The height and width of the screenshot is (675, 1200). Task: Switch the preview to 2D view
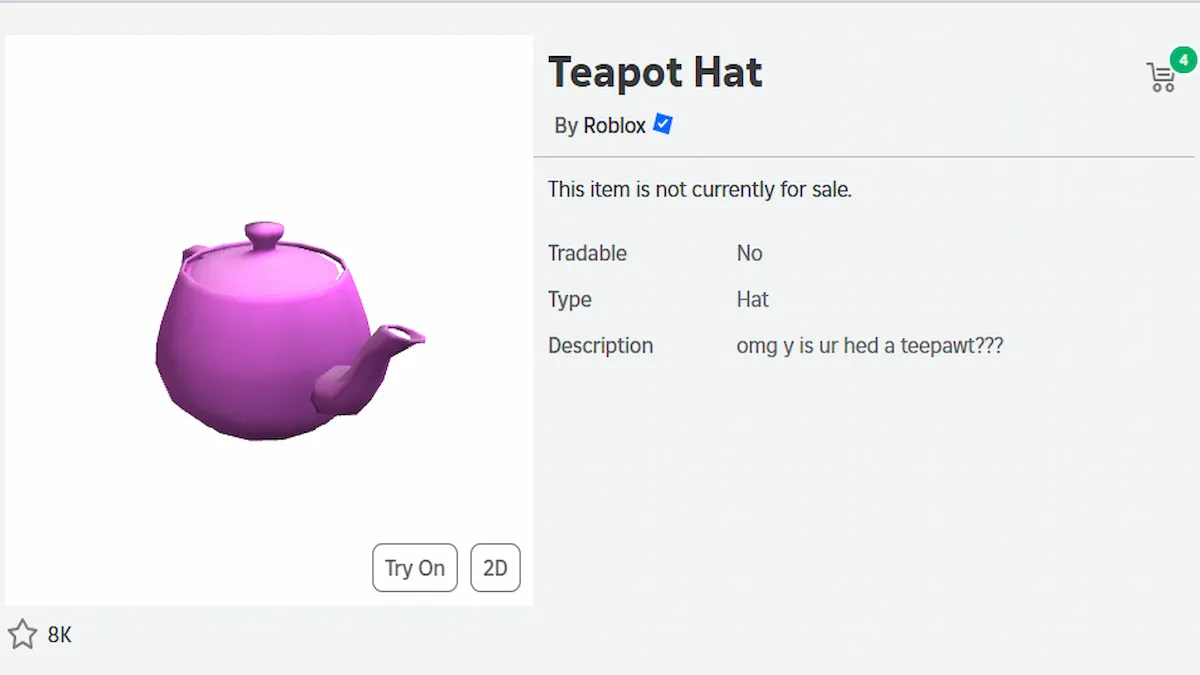[x=495, y=568]
